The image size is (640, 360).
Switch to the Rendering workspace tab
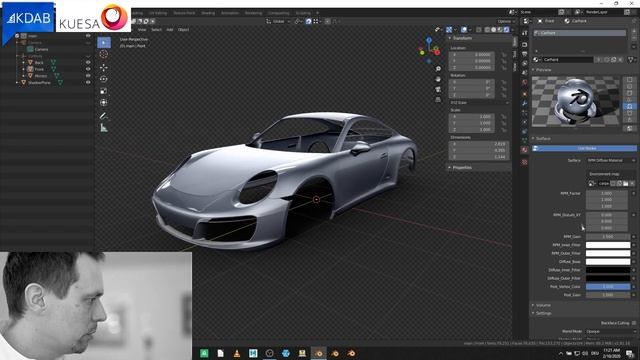253,13
